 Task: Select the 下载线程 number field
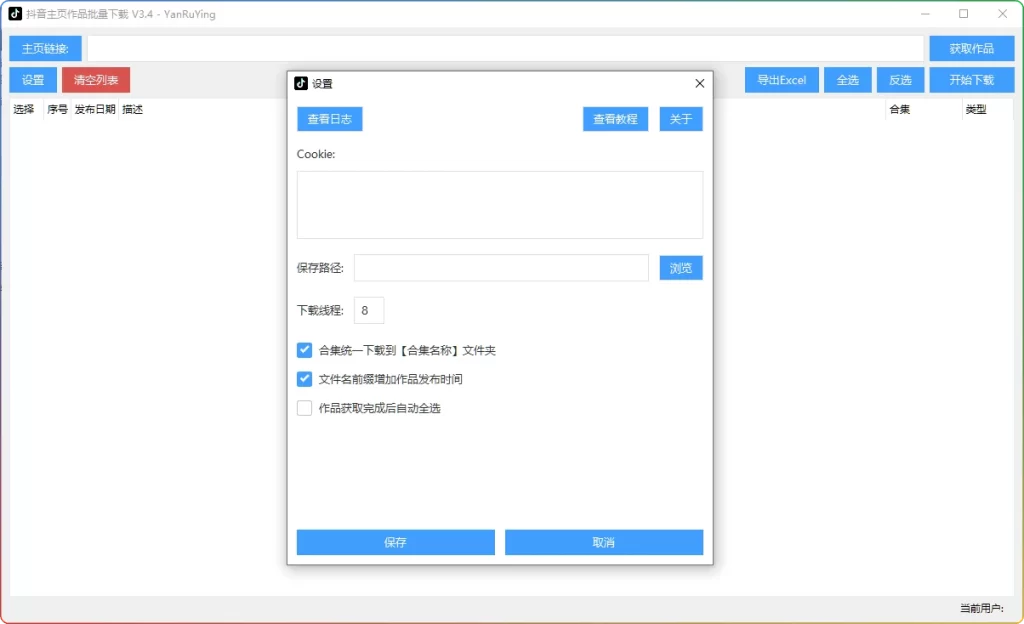click(368, 311)
